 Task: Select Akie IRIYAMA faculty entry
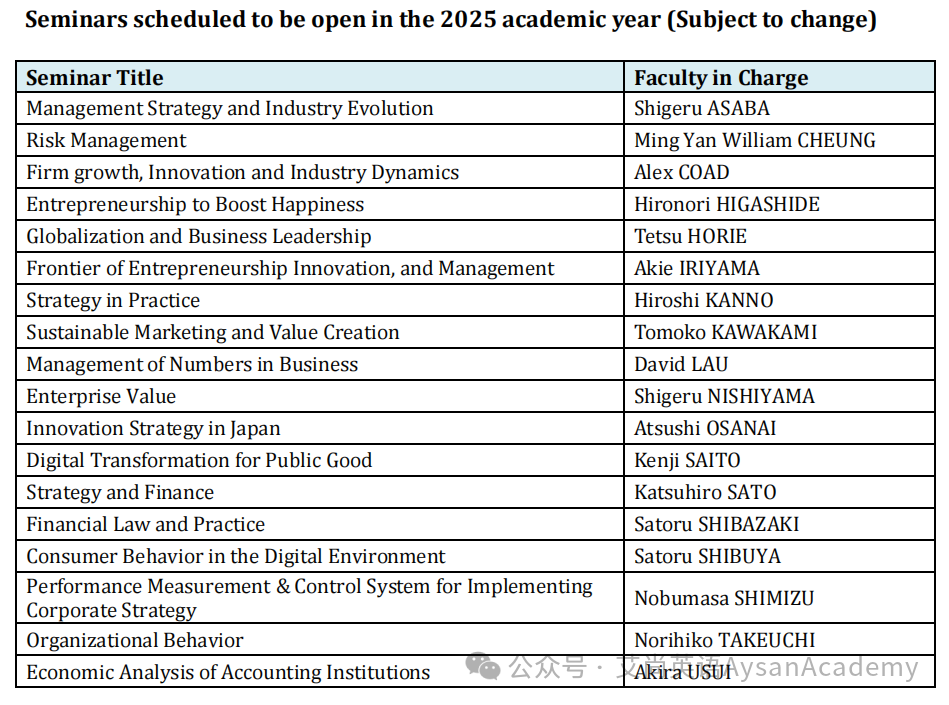coord(697,269)
